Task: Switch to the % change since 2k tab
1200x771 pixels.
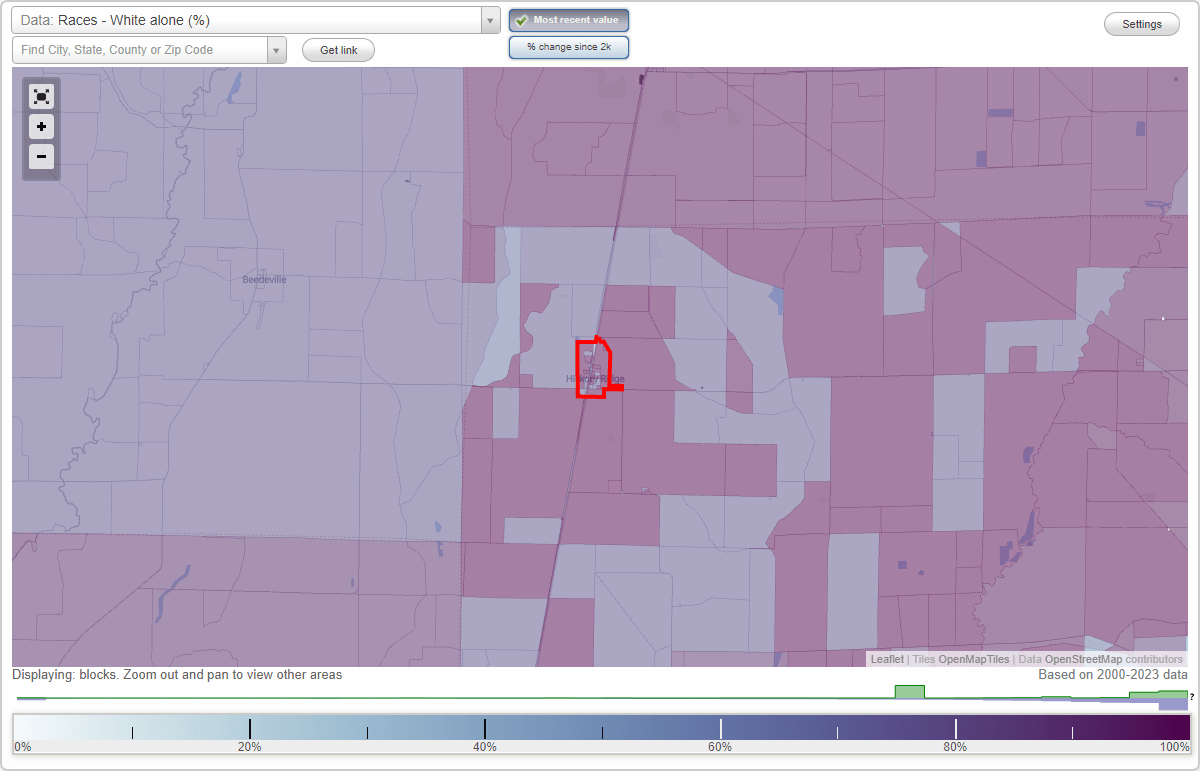Action: click(x=568, y=46)
